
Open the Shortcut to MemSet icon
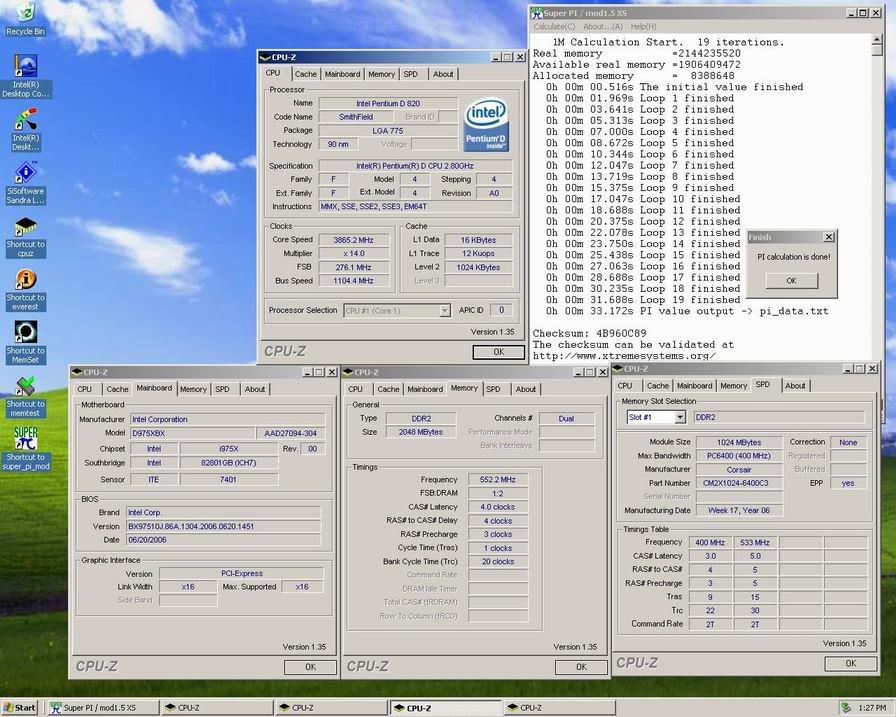coord(25,333)
